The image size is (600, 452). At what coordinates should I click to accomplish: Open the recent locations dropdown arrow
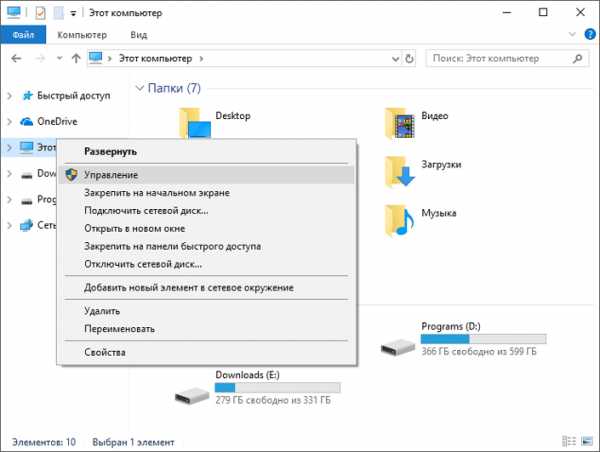[x=59, y=59]
